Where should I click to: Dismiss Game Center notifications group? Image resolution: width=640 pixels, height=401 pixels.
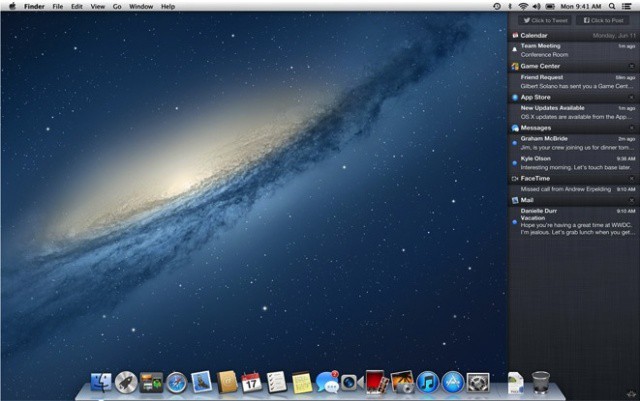tap(630, 66)
